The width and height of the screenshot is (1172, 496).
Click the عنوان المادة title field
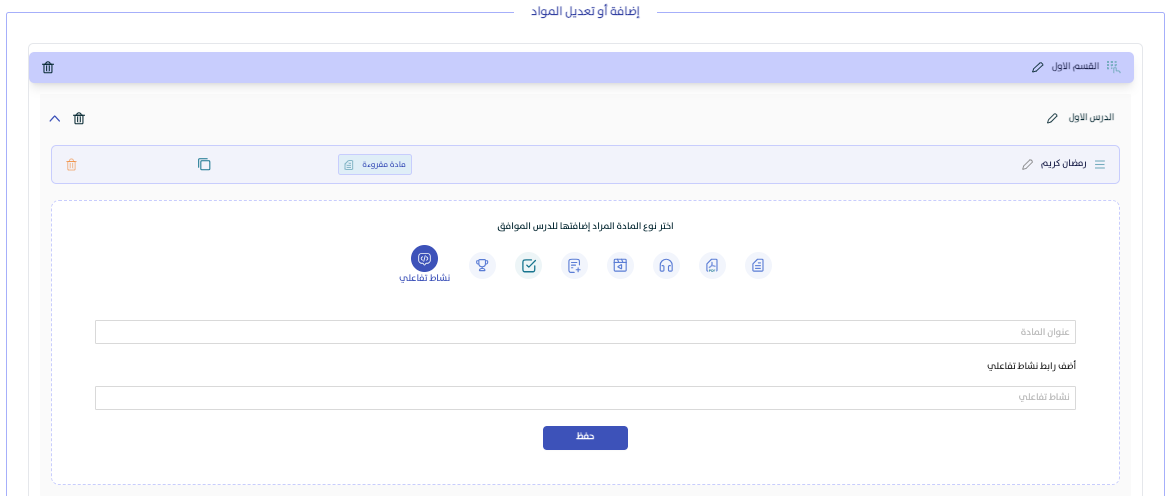pyautogui.click(x=585, y=332)
